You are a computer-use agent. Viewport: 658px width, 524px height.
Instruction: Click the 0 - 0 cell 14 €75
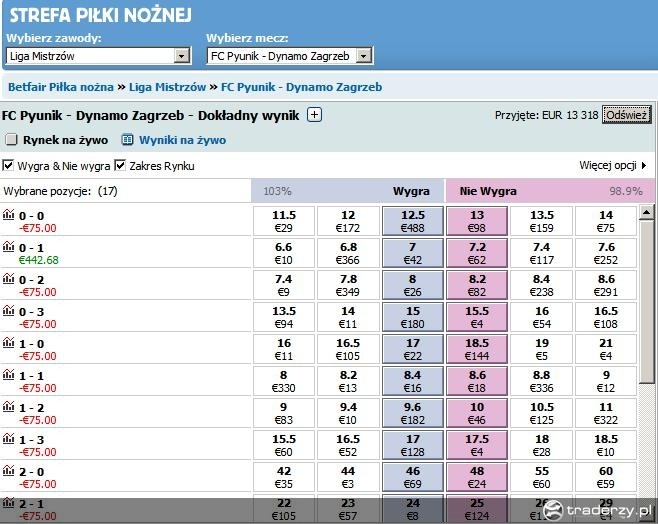tap(606, 221)
